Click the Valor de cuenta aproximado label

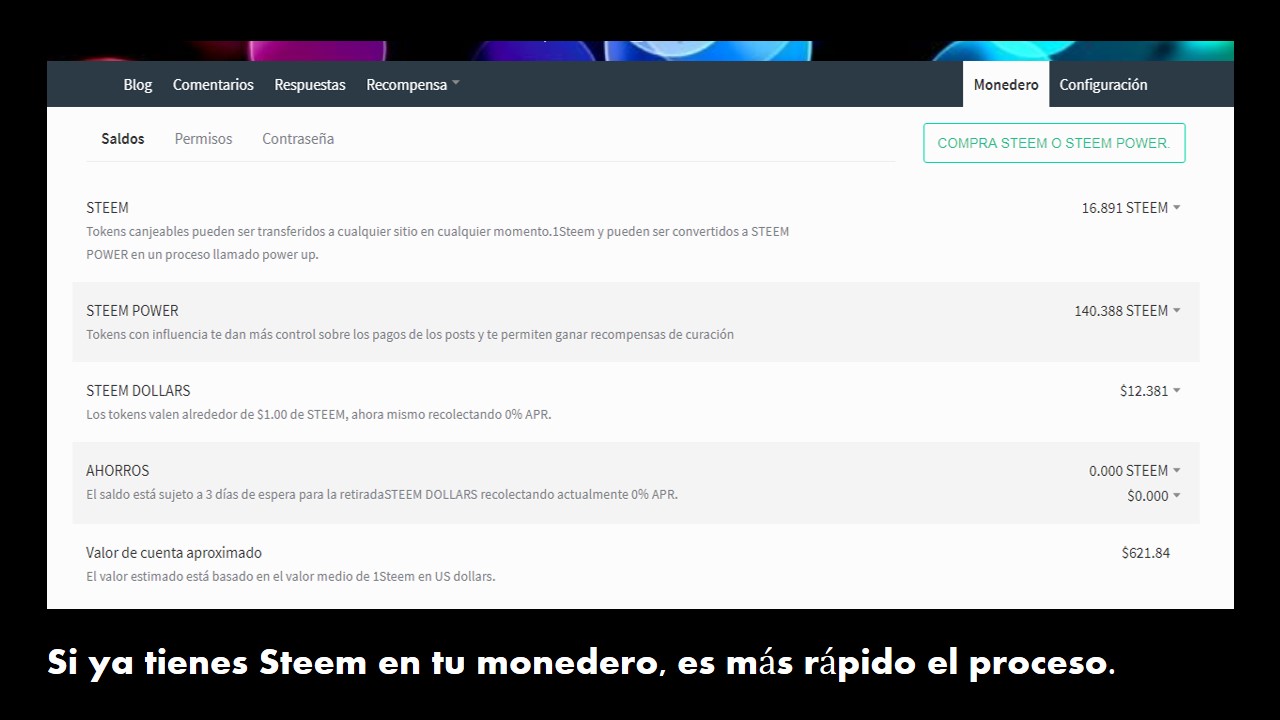click(x=174, y=553)
